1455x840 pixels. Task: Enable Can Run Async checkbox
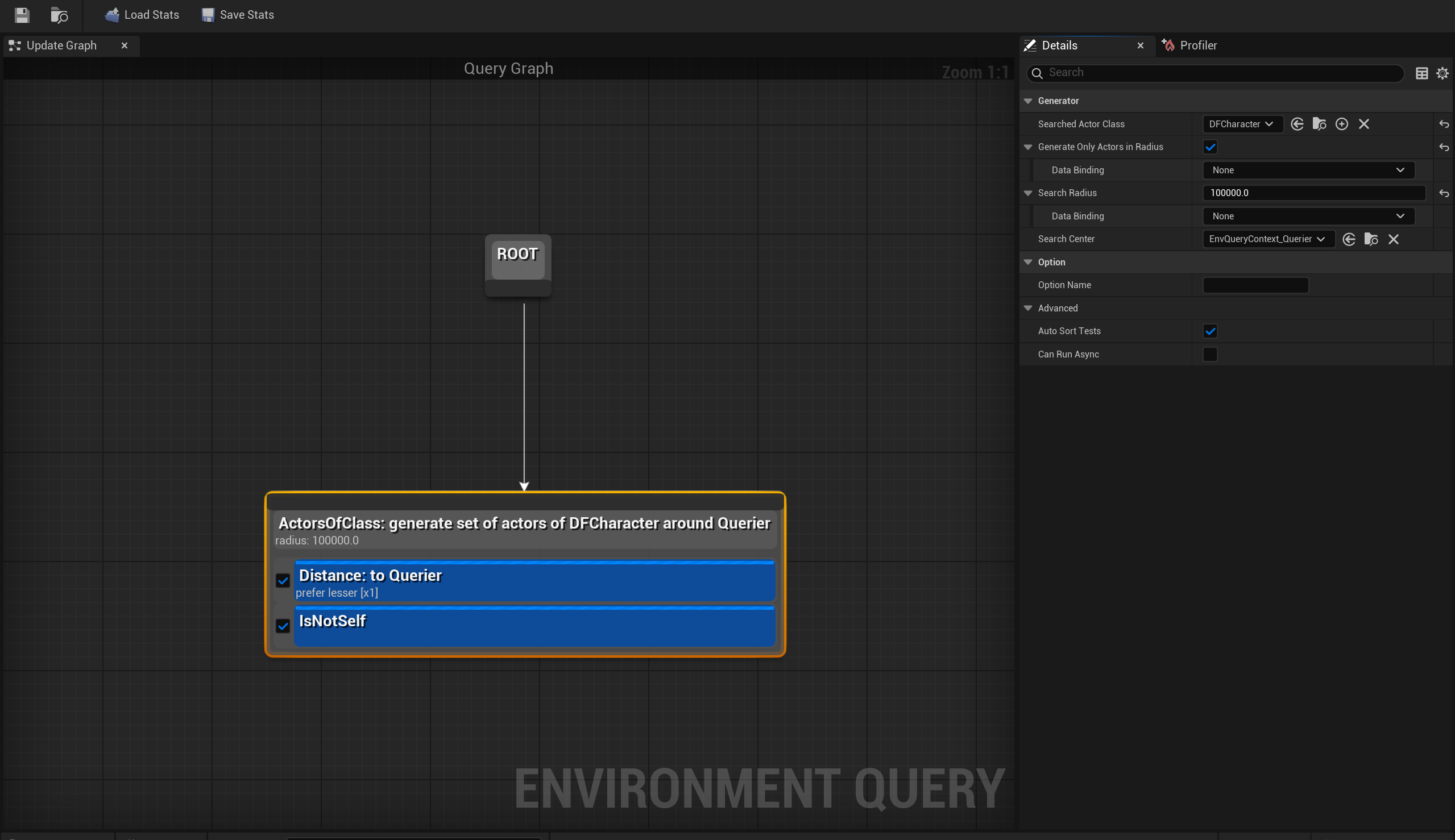pyautogui.click(x=1211, y=354)
